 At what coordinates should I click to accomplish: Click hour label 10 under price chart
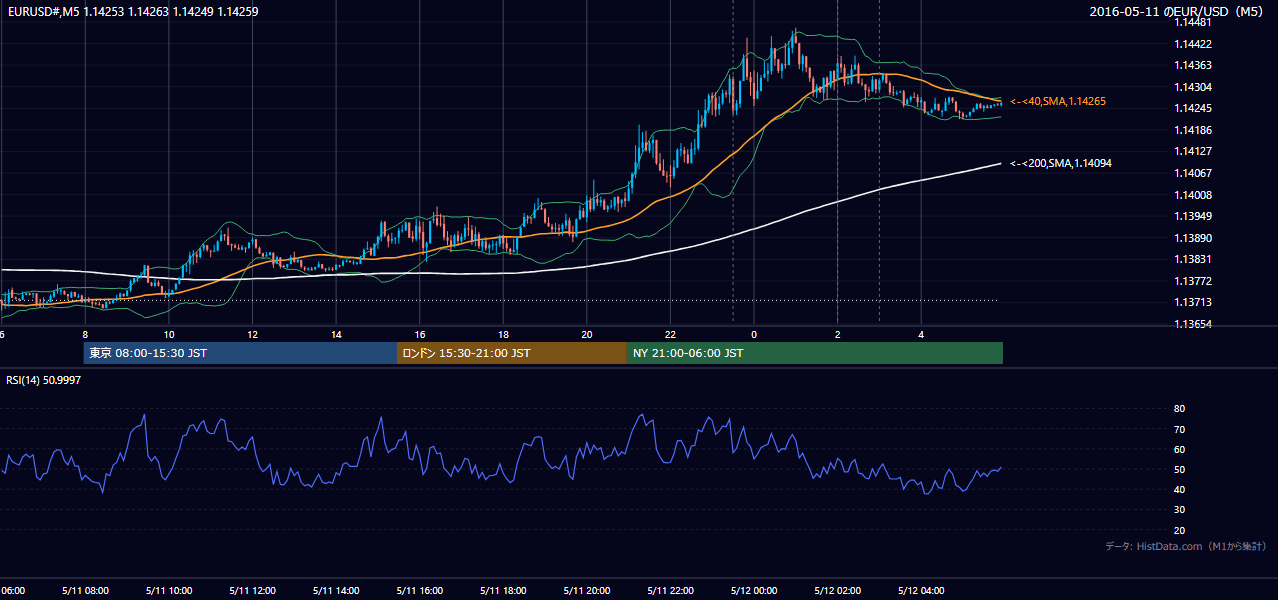(169, 334)
